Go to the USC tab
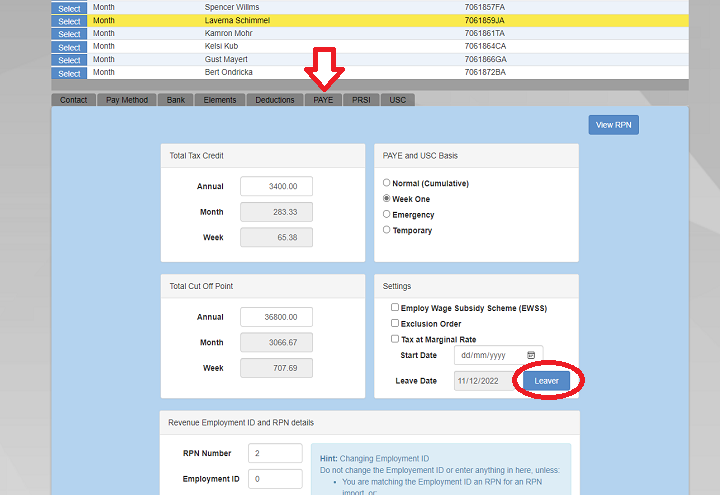The image size is (720, 495). pos(397,100)
